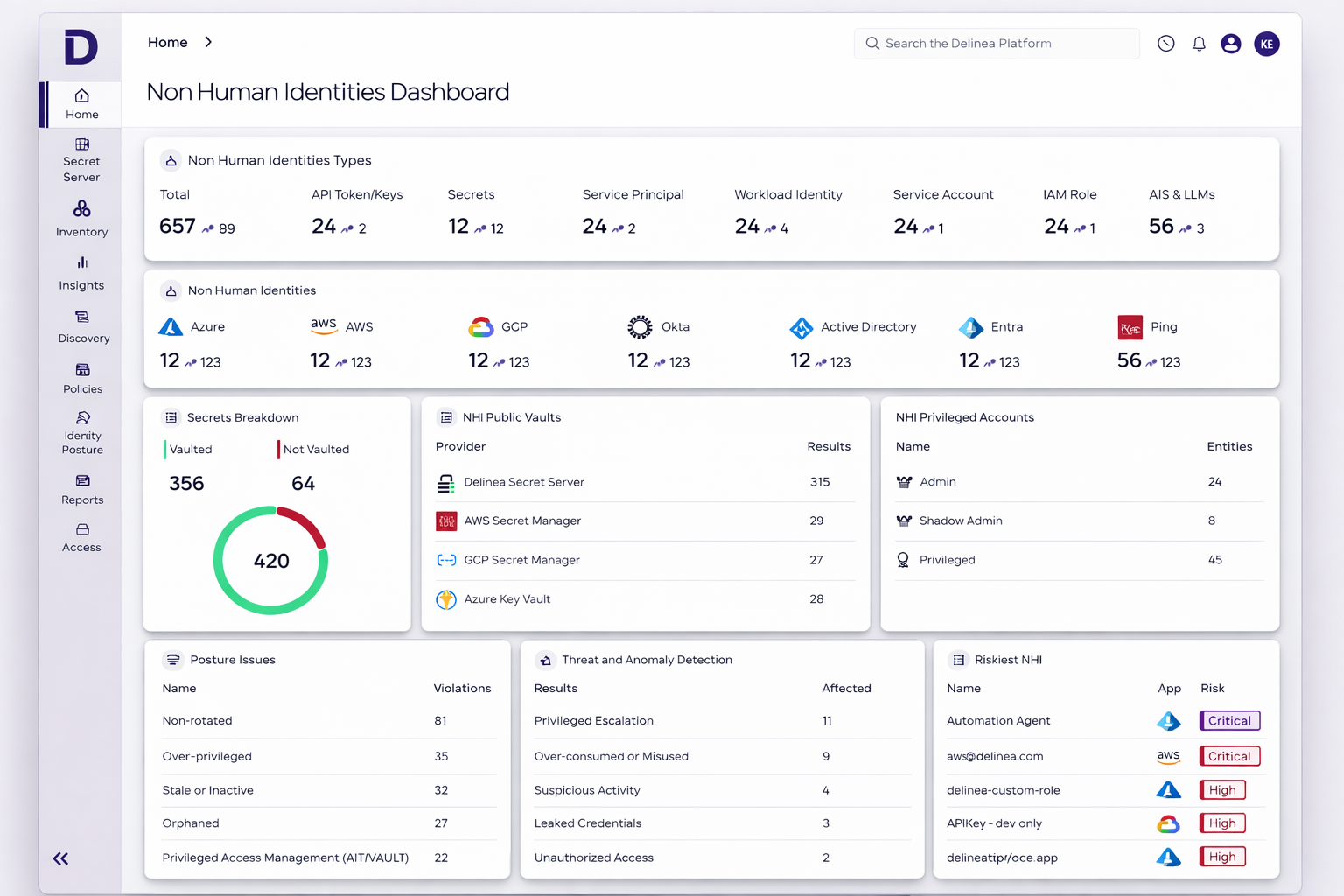Open Policies from the sidebar

80,378
